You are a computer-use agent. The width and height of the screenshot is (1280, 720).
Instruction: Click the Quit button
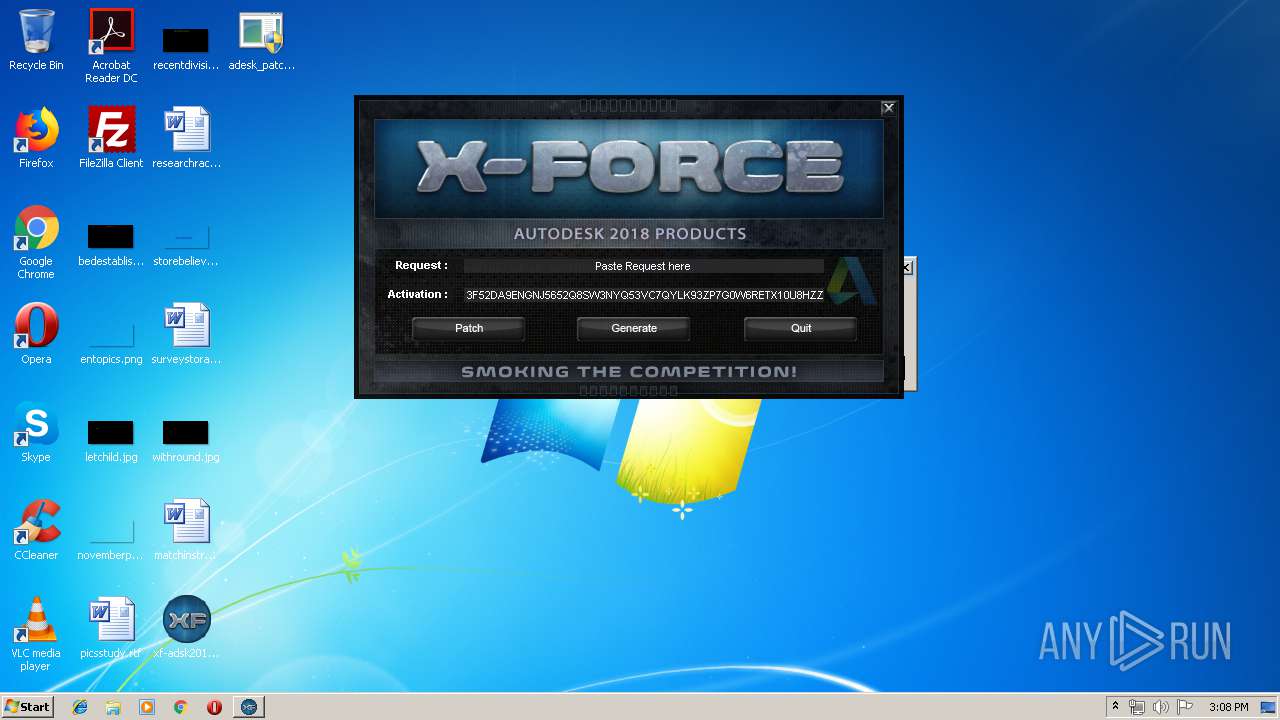coord(801,328)
